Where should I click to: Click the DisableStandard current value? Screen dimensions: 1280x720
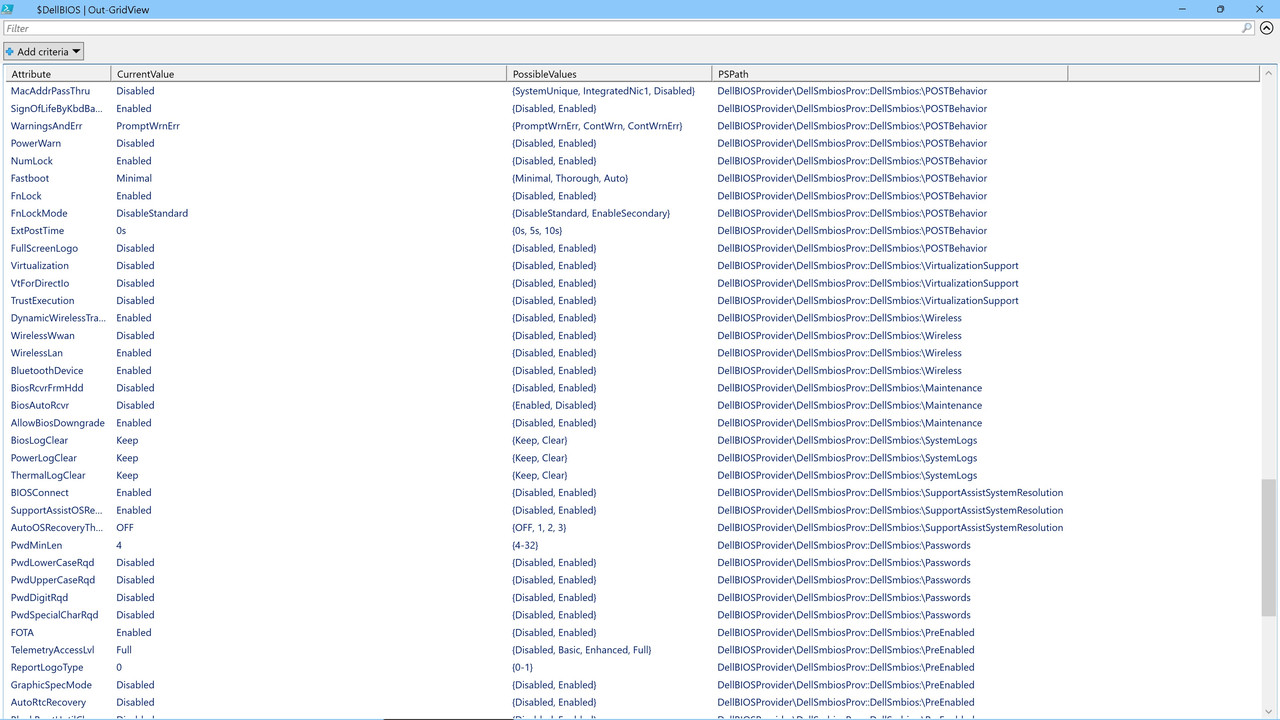coord(152,213)
